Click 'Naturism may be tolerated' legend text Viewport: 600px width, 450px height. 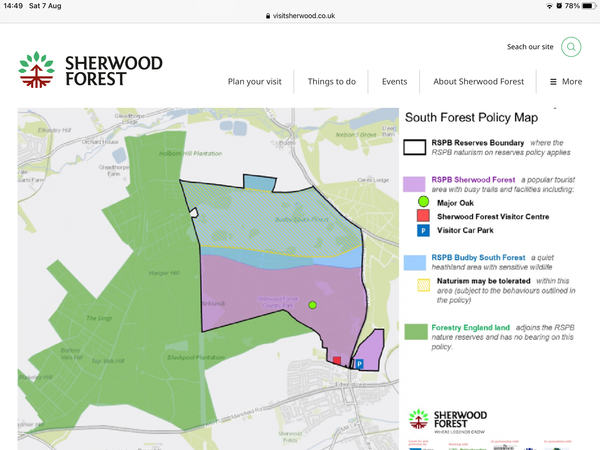click(484, 281)
